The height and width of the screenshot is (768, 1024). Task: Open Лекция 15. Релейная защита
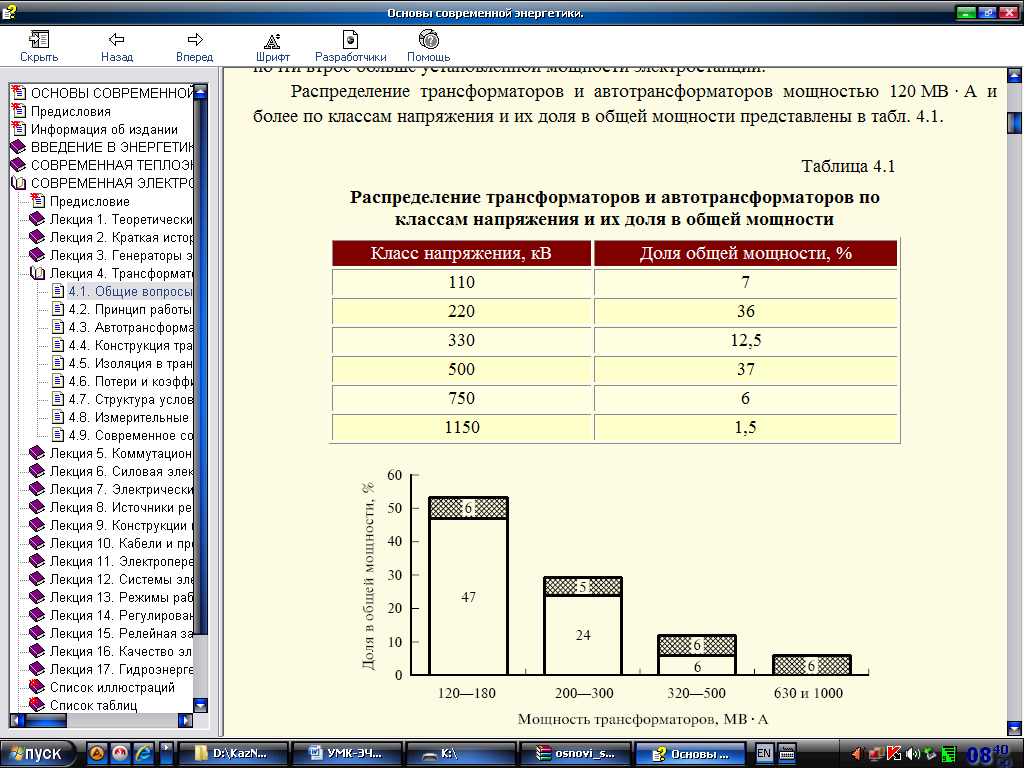121,633
